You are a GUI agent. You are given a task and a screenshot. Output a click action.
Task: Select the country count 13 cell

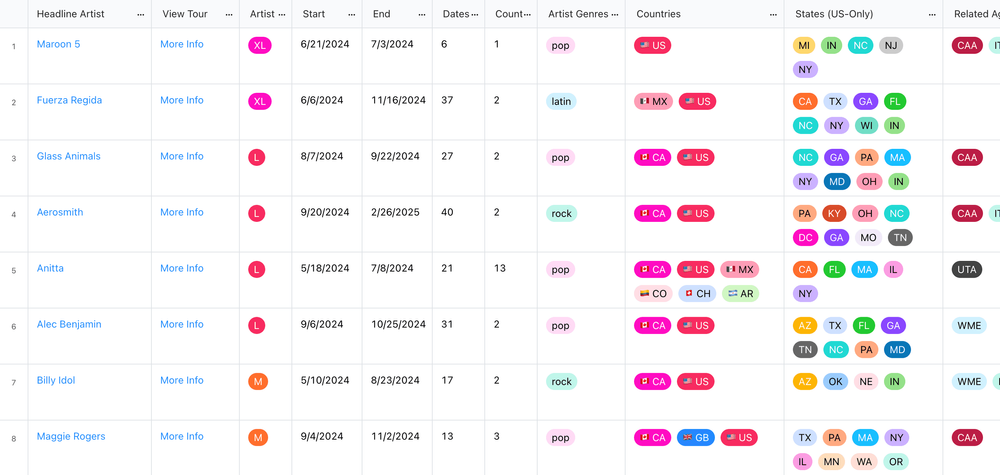point(511,280)
